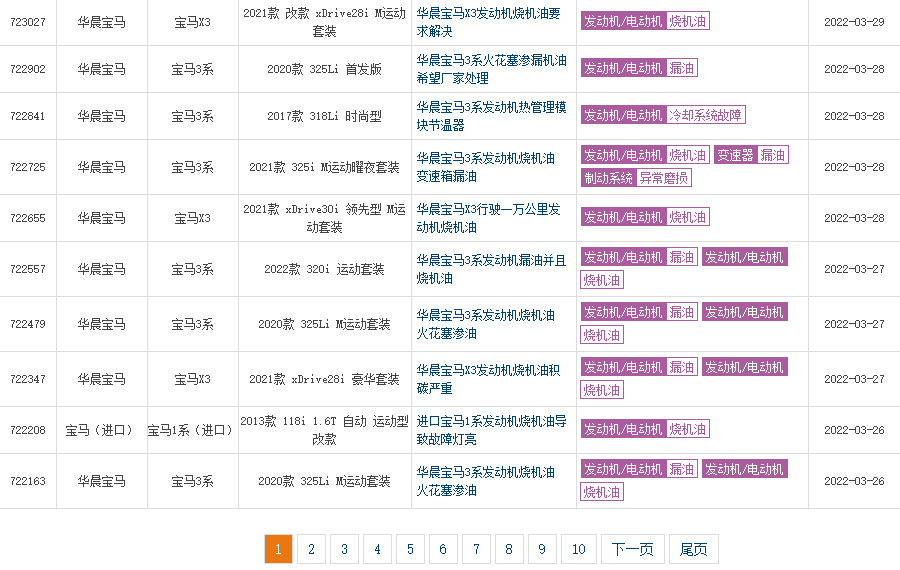900x570 pixels.
Task: Click the current page 1 button
Action: pos(278,549)
